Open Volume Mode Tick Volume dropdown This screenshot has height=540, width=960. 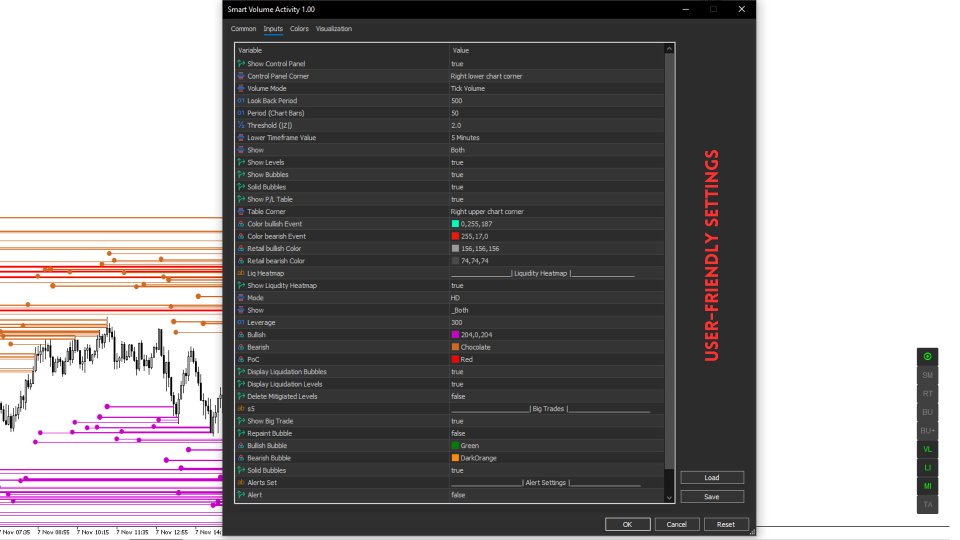(x=556, y=88)
